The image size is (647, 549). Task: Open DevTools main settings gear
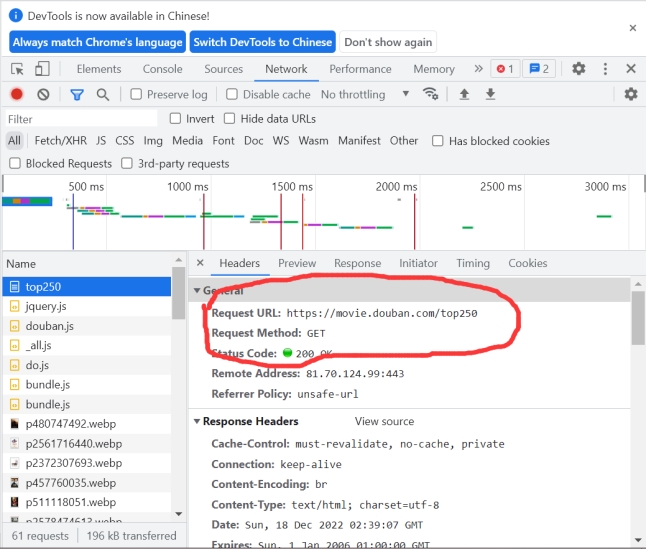(x=579, y=69)
